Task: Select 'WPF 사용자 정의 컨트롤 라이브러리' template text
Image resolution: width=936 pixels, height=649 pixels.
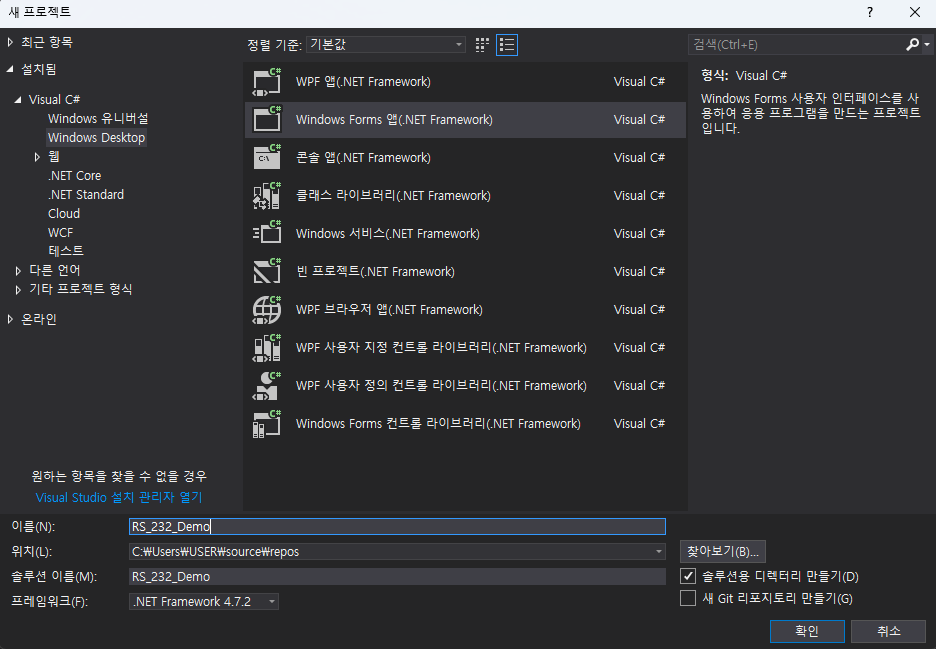Action: tap(441, 386)
